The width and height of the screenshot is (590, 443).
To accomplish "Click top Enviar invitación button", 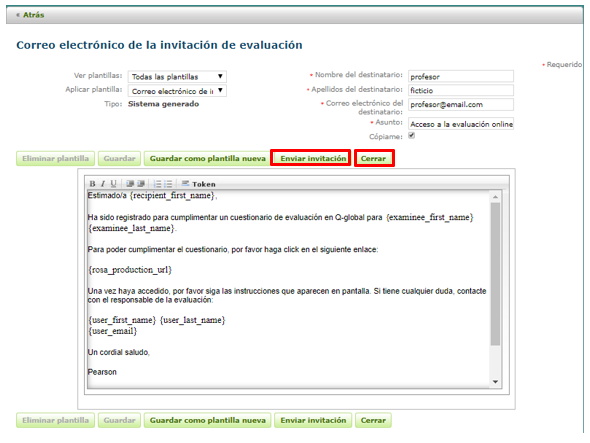I will (x=313, y=158).
